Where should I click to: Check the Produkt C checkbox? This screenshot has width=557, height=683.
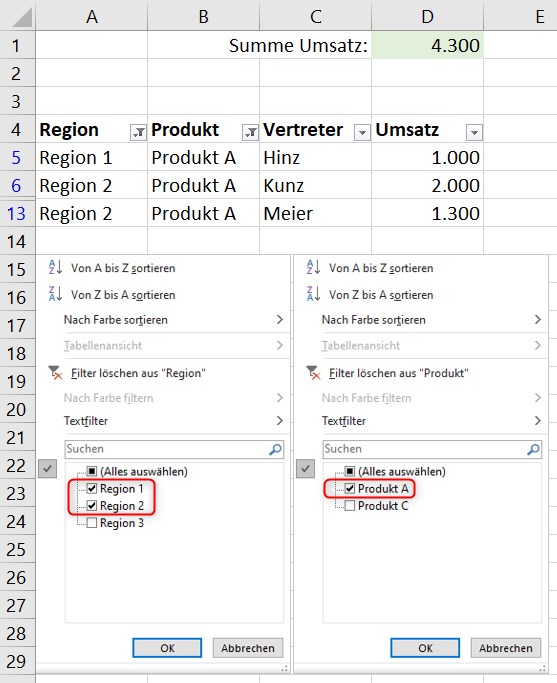pos(349,505)
